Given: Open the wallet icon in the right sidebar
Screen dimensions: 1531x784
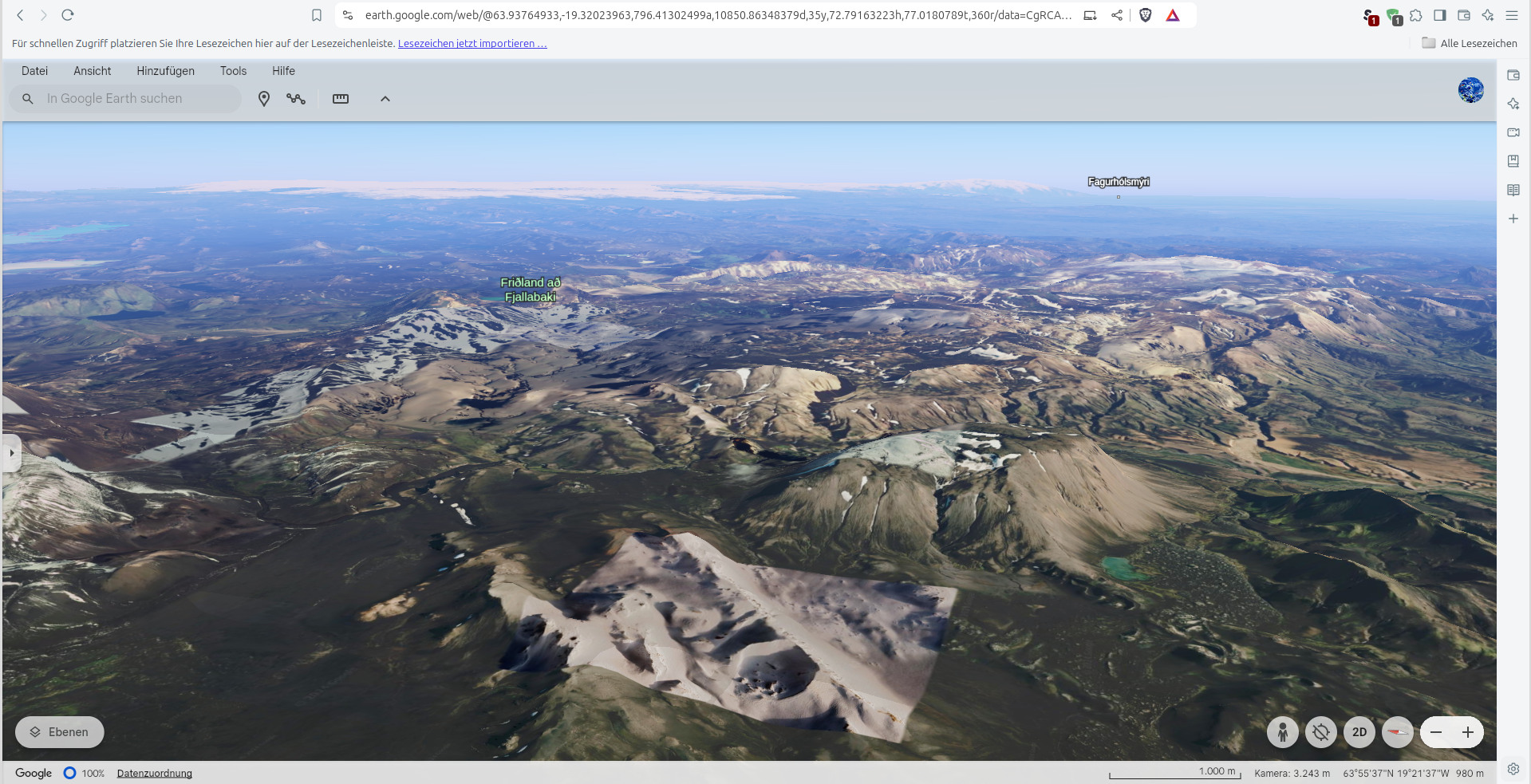Looking at the screenshot, I should pyautogui.click(x=1513, y=75).
